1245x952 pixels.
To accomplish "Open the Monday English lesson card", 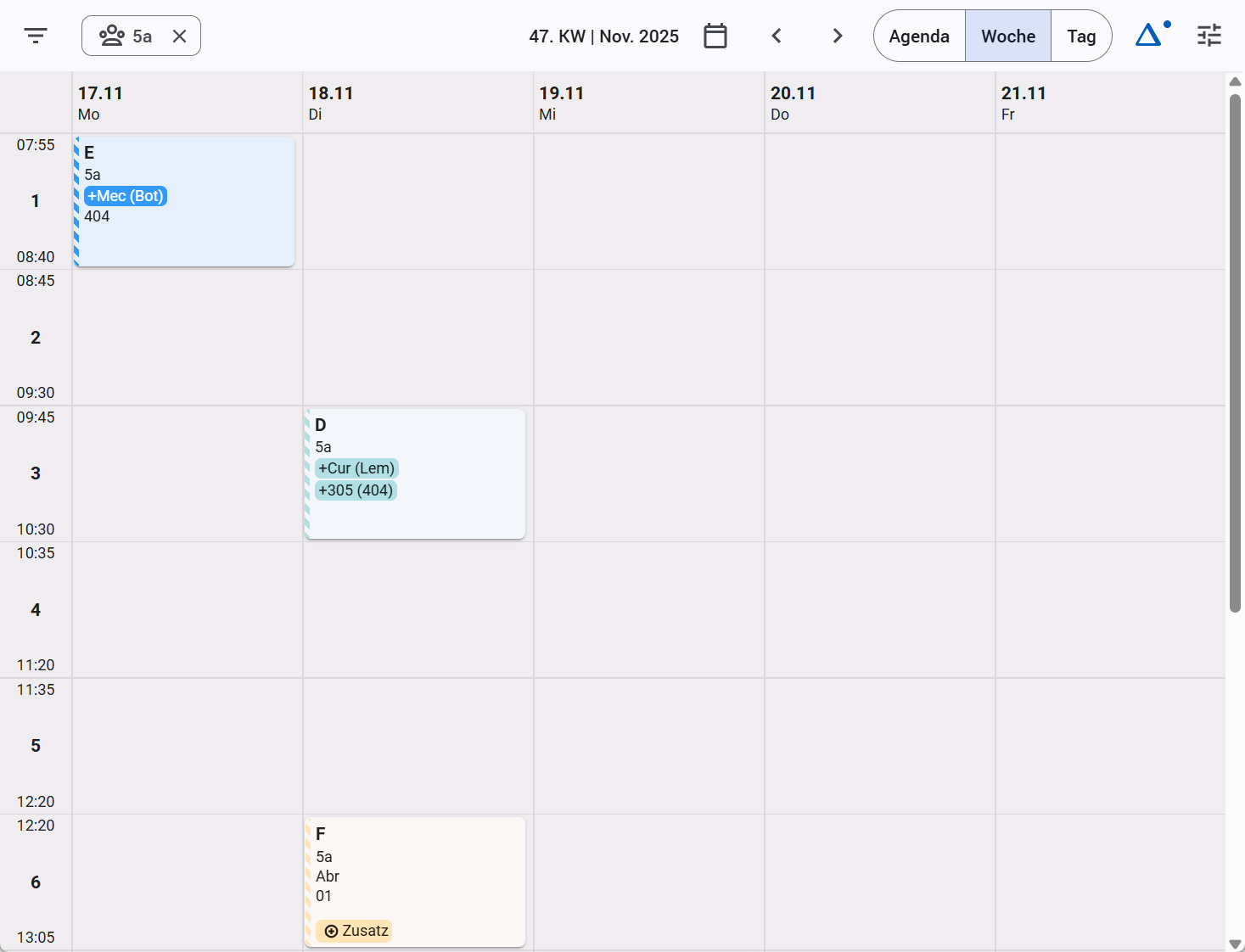I will coord(184,202).
